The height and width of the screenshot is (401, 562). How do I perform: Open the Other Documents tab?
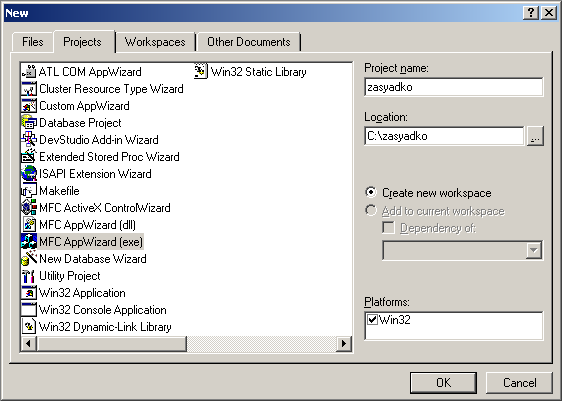(249, 42)
